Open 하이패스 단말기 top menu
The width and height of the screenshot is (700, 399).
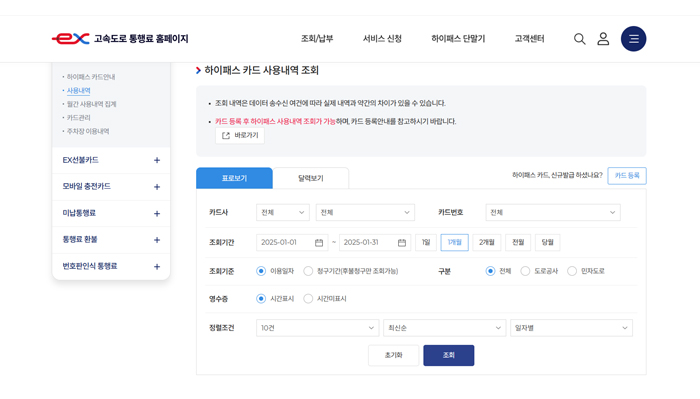pyautogui.click(x=458, y=39)
